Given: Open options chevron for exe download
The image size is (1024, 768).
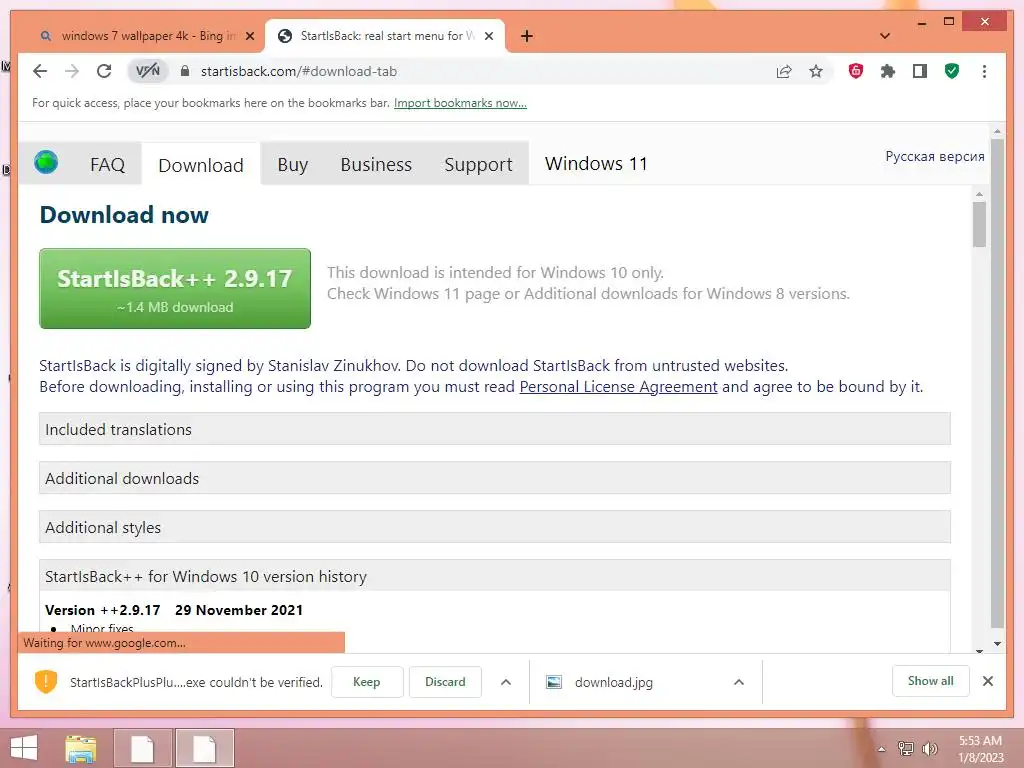Looking at the screenshot, I should point(505,682).
